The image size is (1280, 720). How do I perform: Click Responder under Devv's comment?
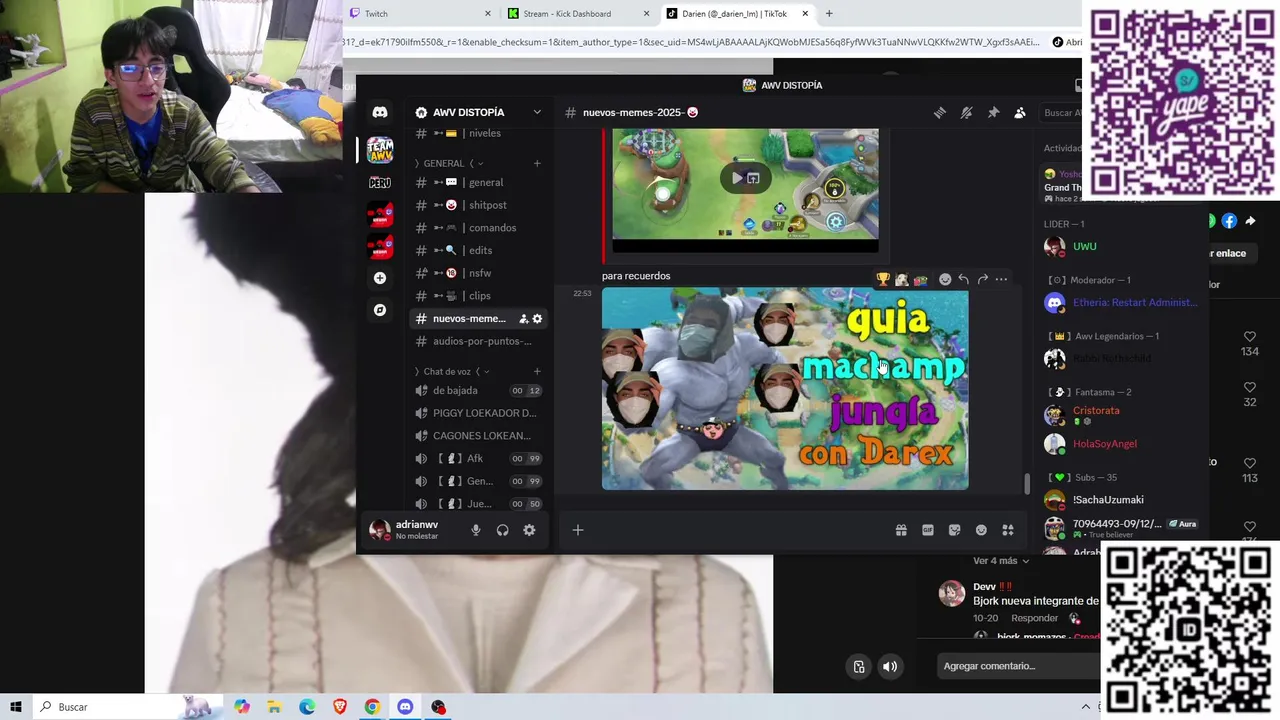coord(1034,618)
